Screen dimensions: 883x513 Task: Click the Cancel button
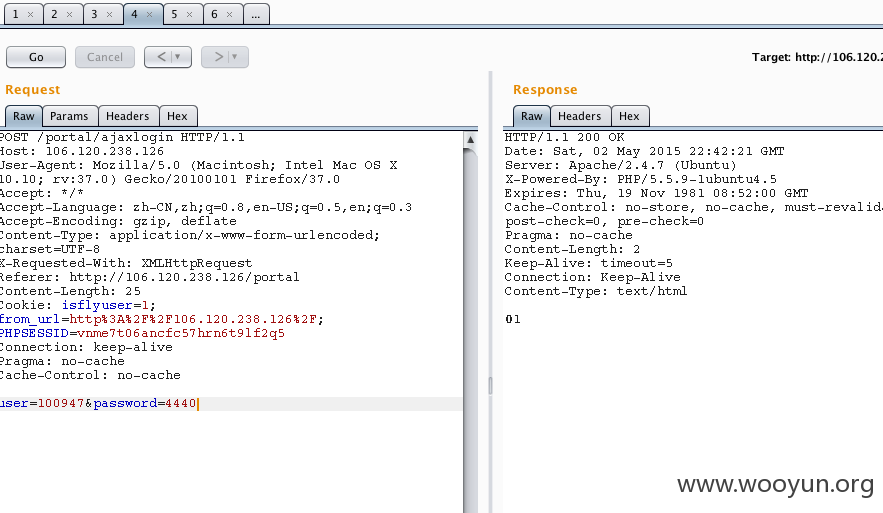105,57
